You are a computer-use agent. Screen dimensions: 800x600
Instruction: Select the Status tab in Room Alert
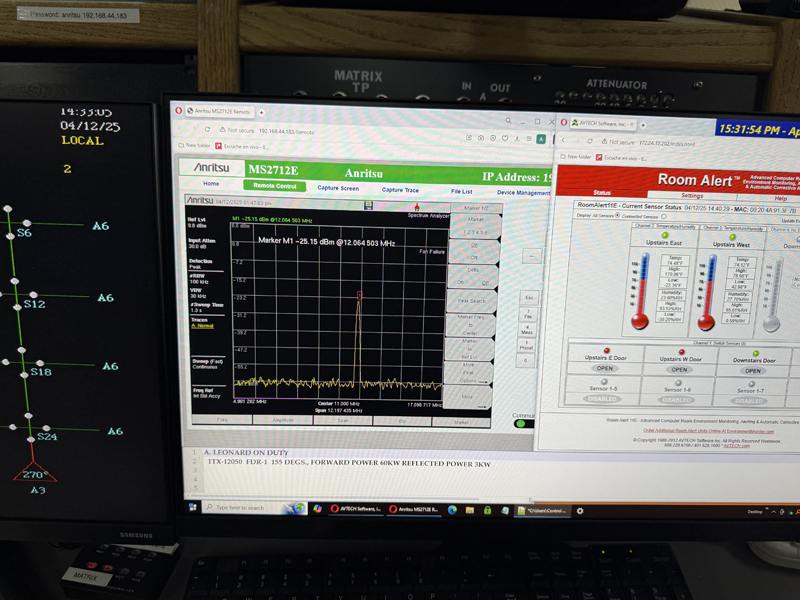click(602, 192)
